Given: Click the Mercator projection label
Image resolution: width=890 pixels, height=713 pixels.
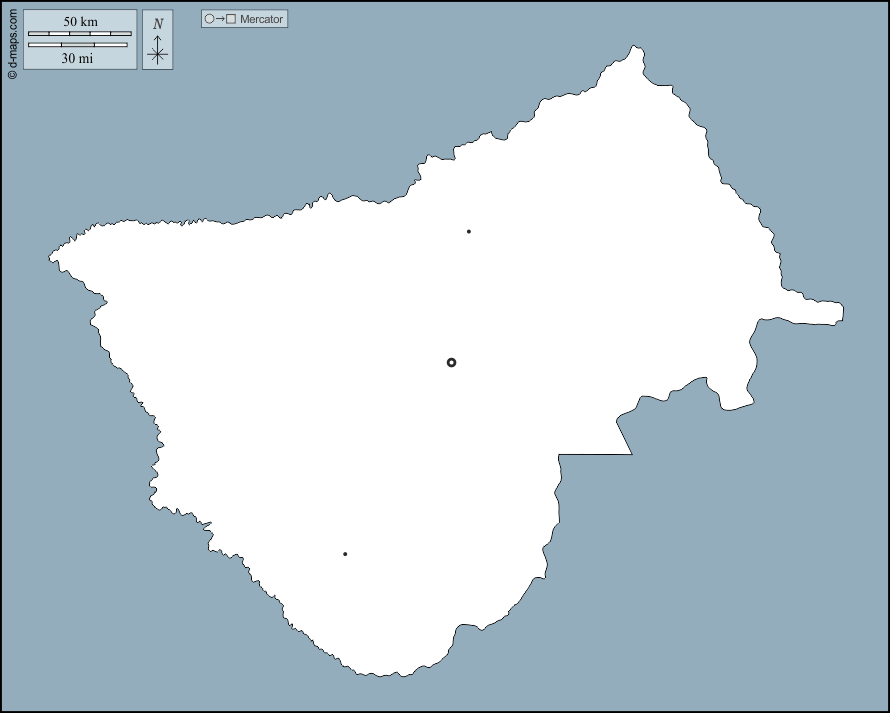Looking at the screenshot, I should 261,19.
